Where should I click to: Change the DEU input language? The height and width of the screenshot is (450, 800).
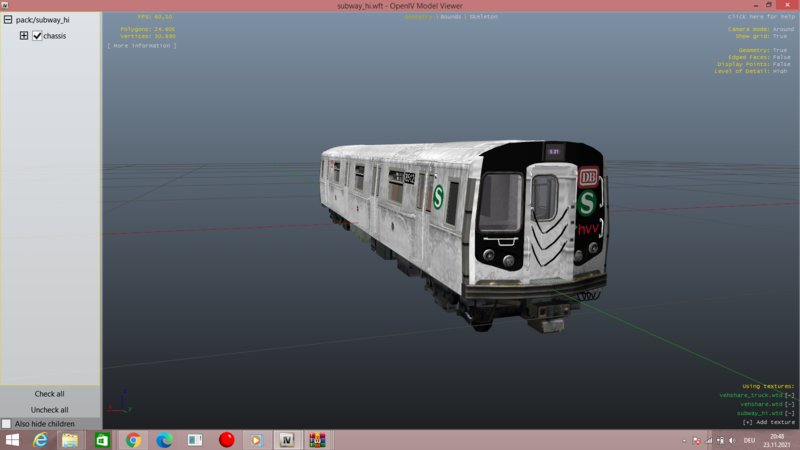point(749,440)
